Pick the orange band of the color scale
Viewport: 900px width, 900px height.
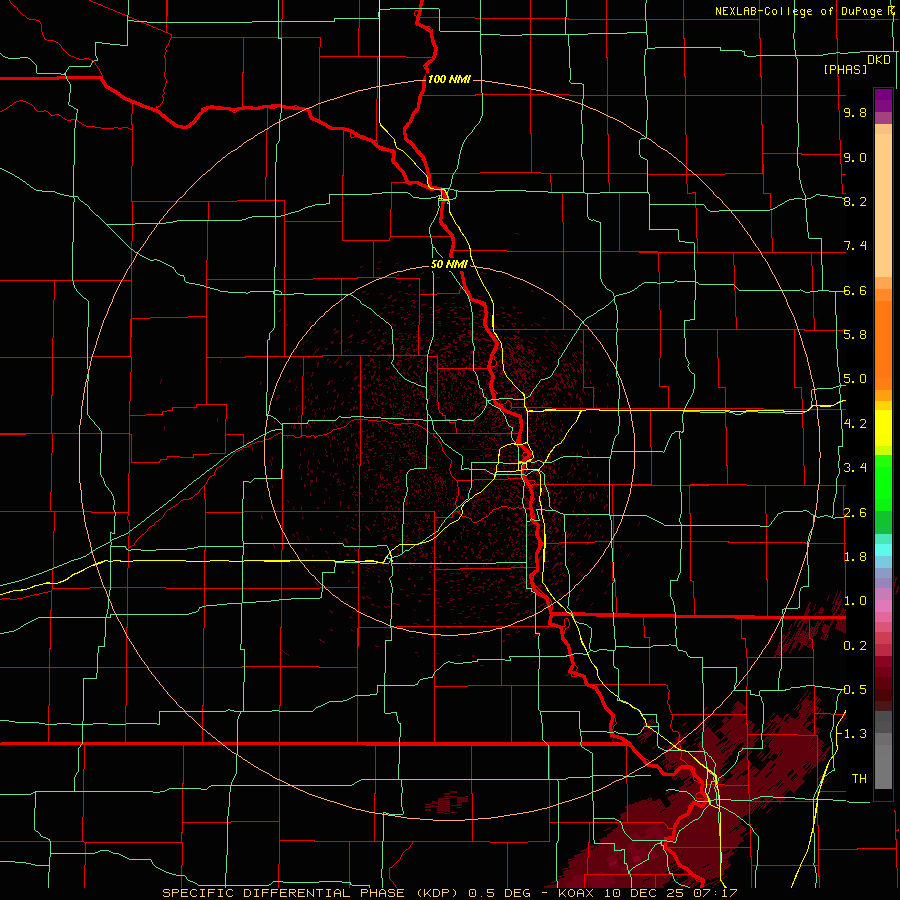click(x=883, y=345)
